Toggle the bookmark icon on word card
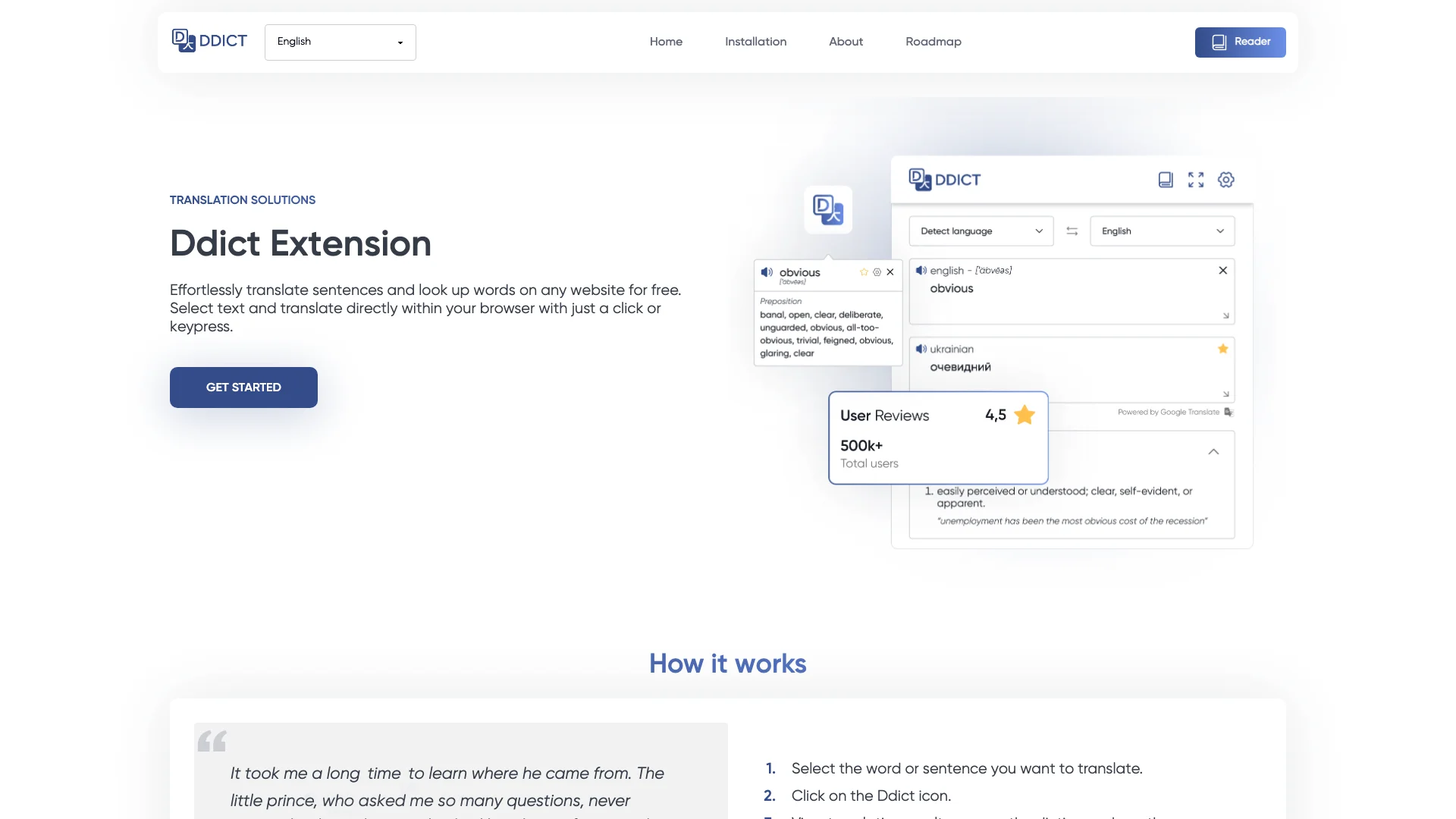 click(x=864, y=272)
